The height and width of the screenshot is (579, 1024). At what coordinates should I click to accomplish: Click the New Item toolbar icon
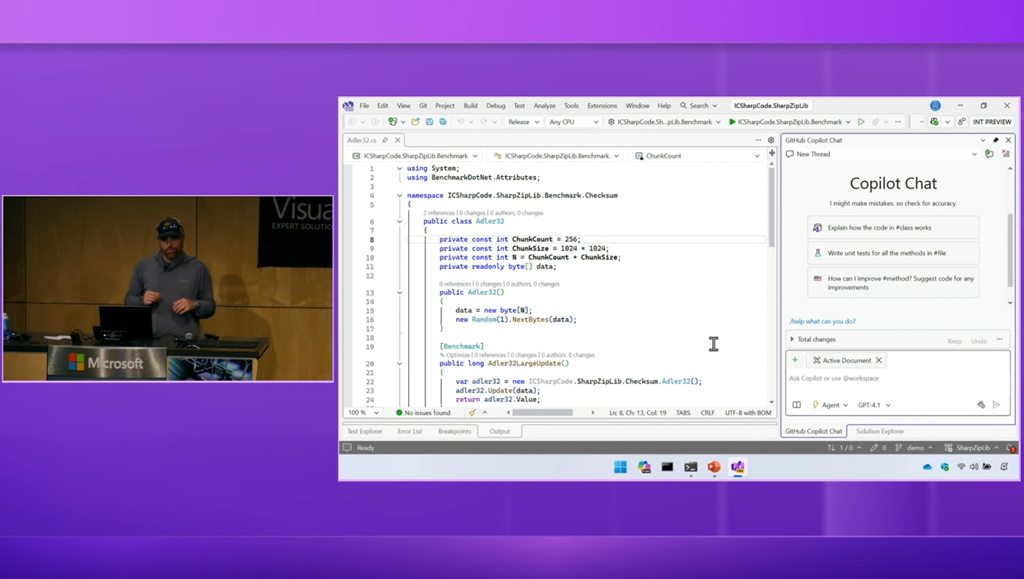point(392,122)
